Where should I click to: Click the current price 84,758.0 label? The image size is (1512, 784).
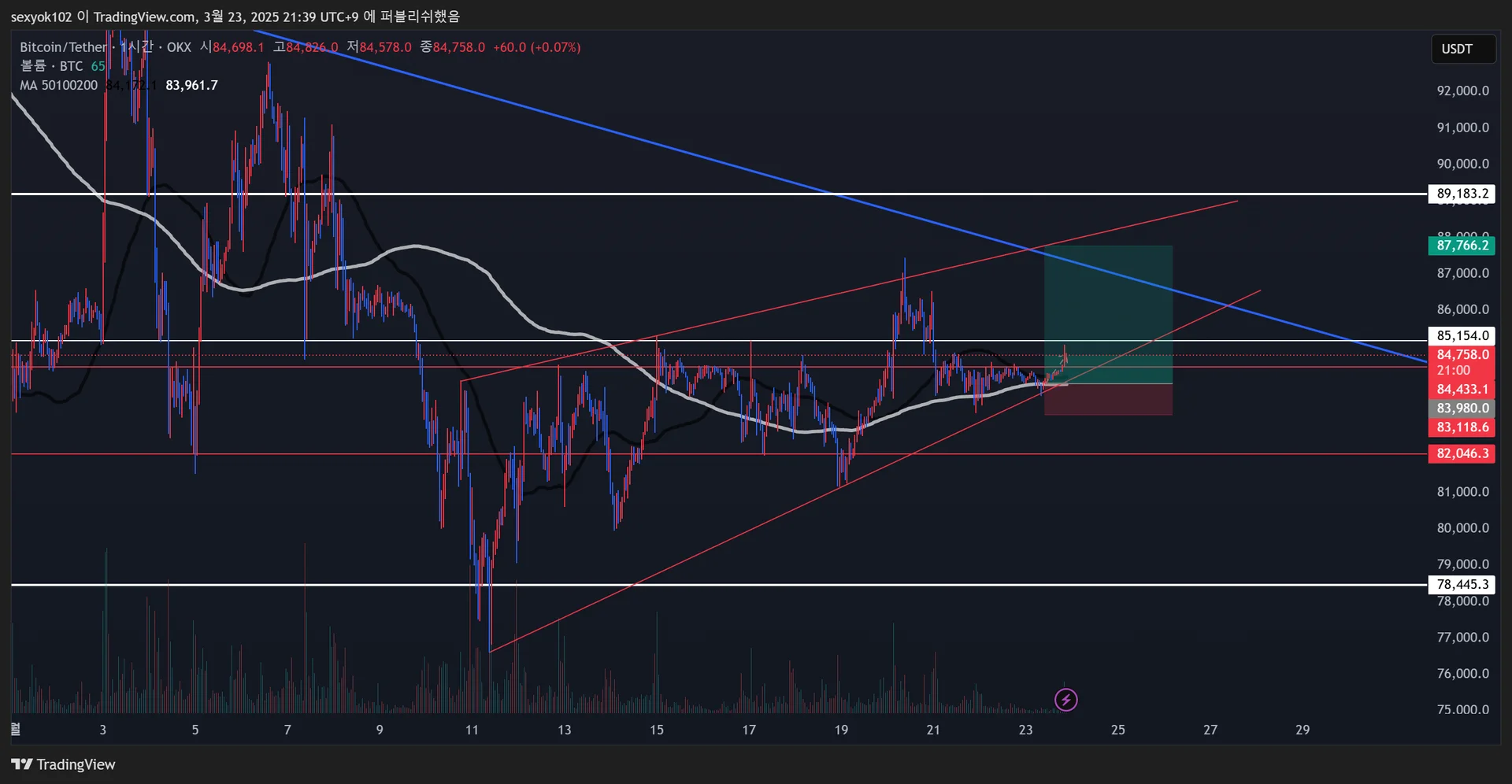click(1462, 355)
